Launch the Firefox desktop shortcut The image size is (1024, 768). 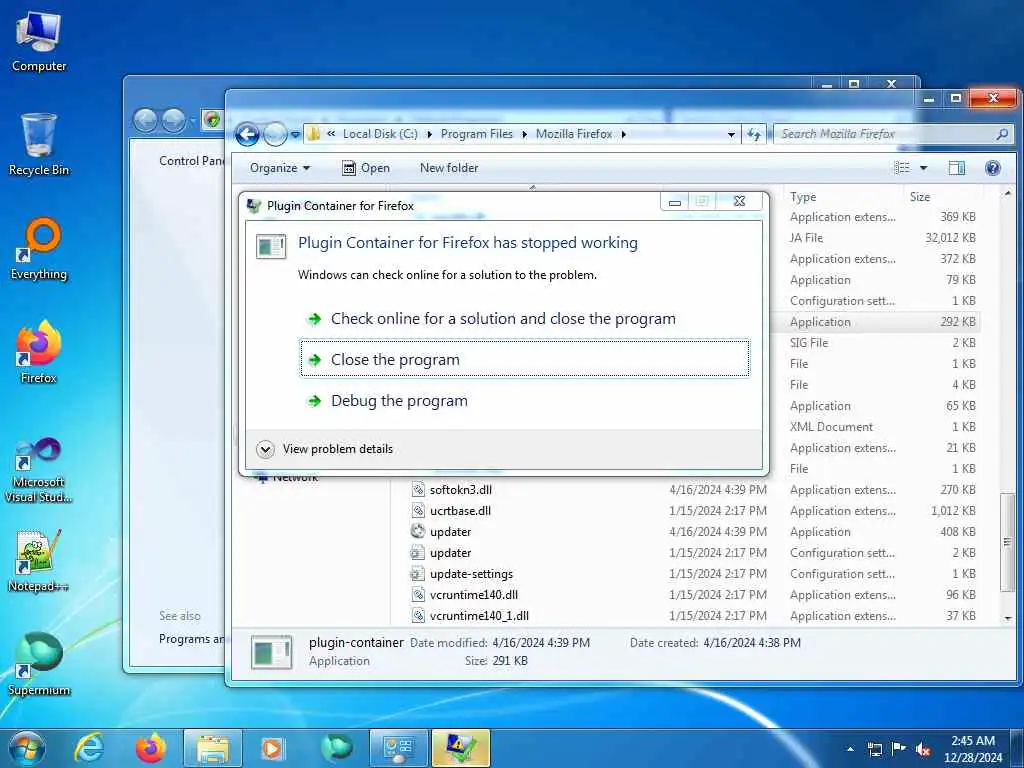(x=39, y=353)
